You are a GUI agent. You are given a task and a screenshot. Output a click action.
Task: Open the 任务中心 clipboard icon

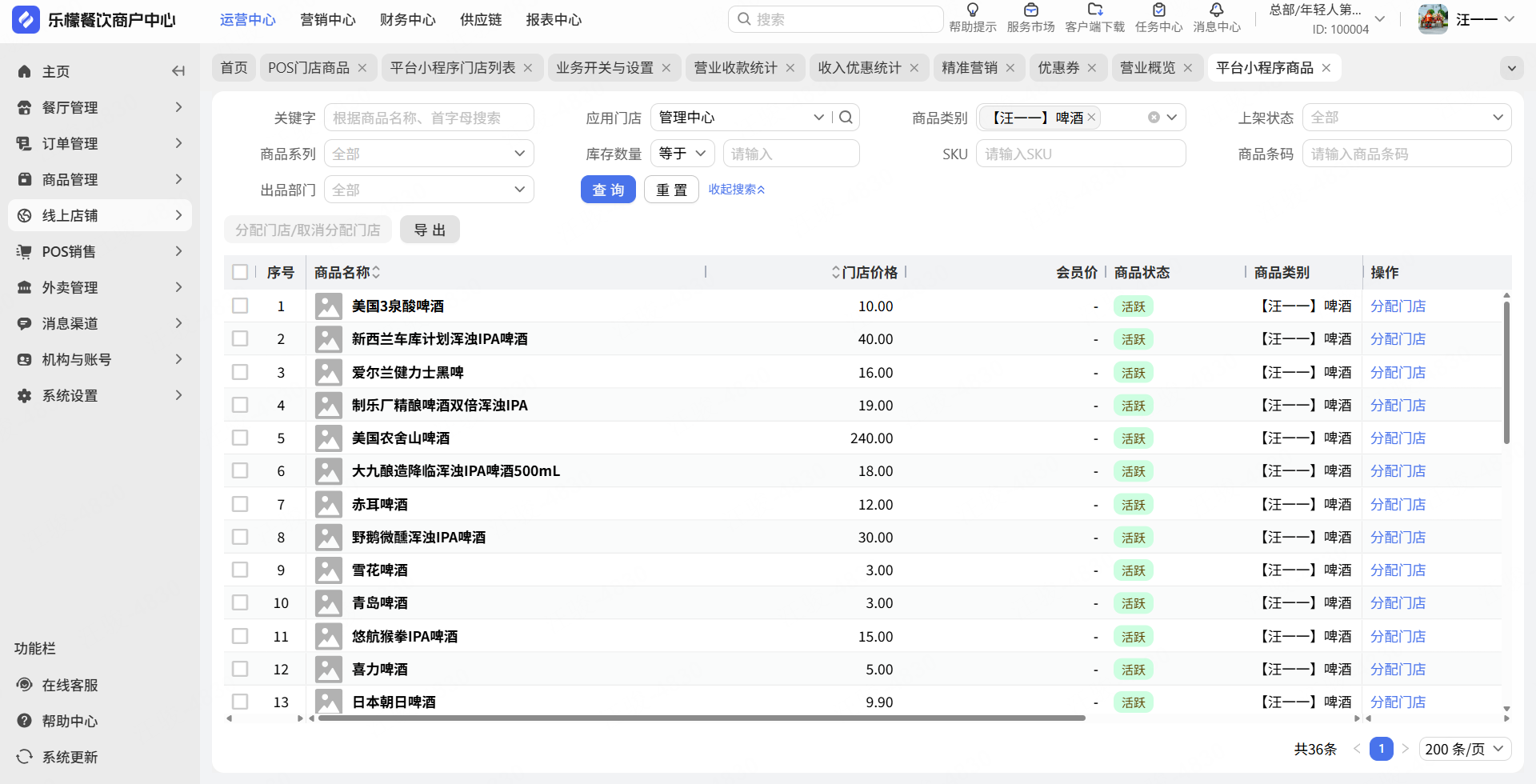pyautogui.click(x=1158, y=10)
